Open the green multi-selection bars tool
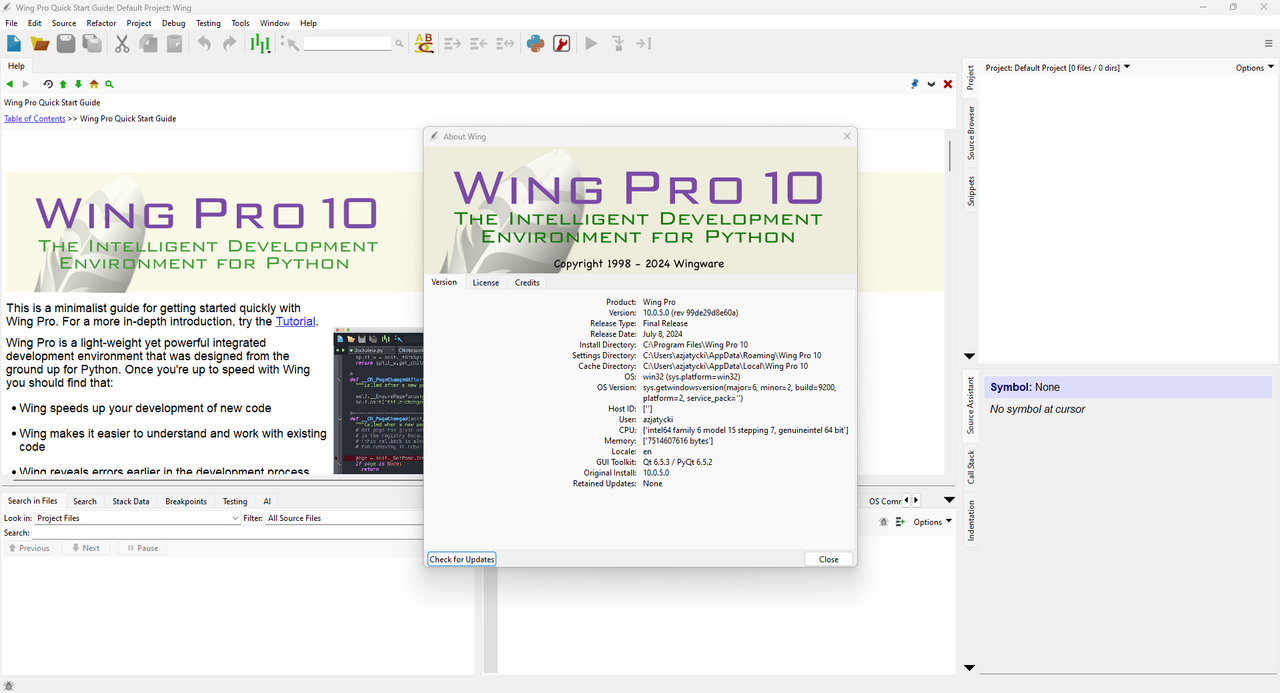1280x693 pixels. point(260,43)
